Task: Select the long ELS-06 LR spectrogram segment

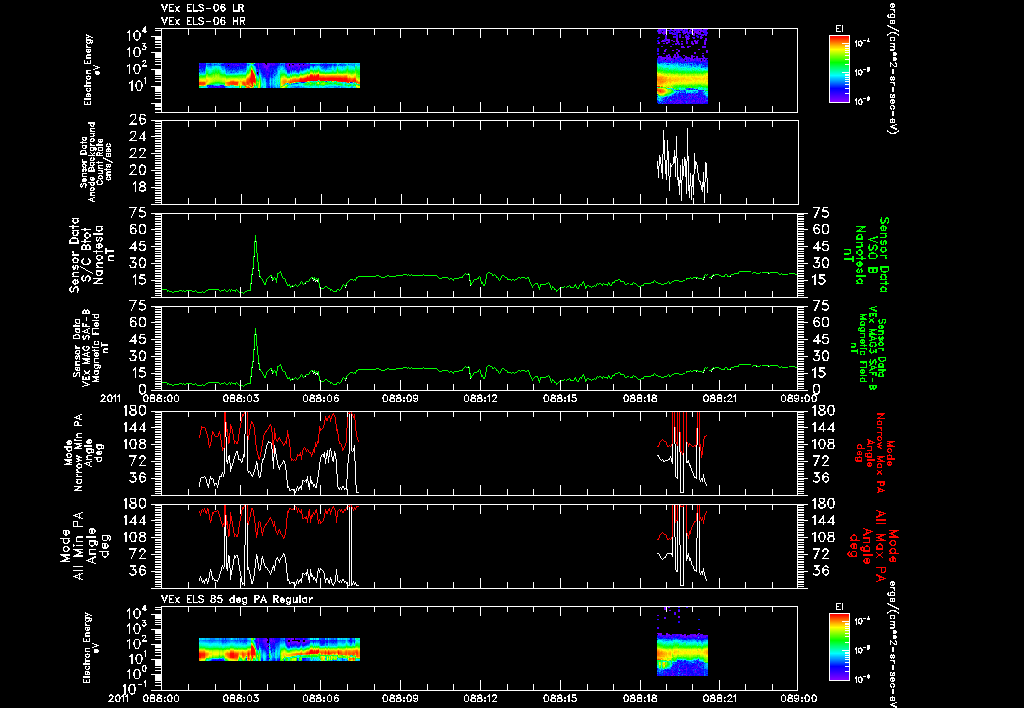Action: click(280, 75)
